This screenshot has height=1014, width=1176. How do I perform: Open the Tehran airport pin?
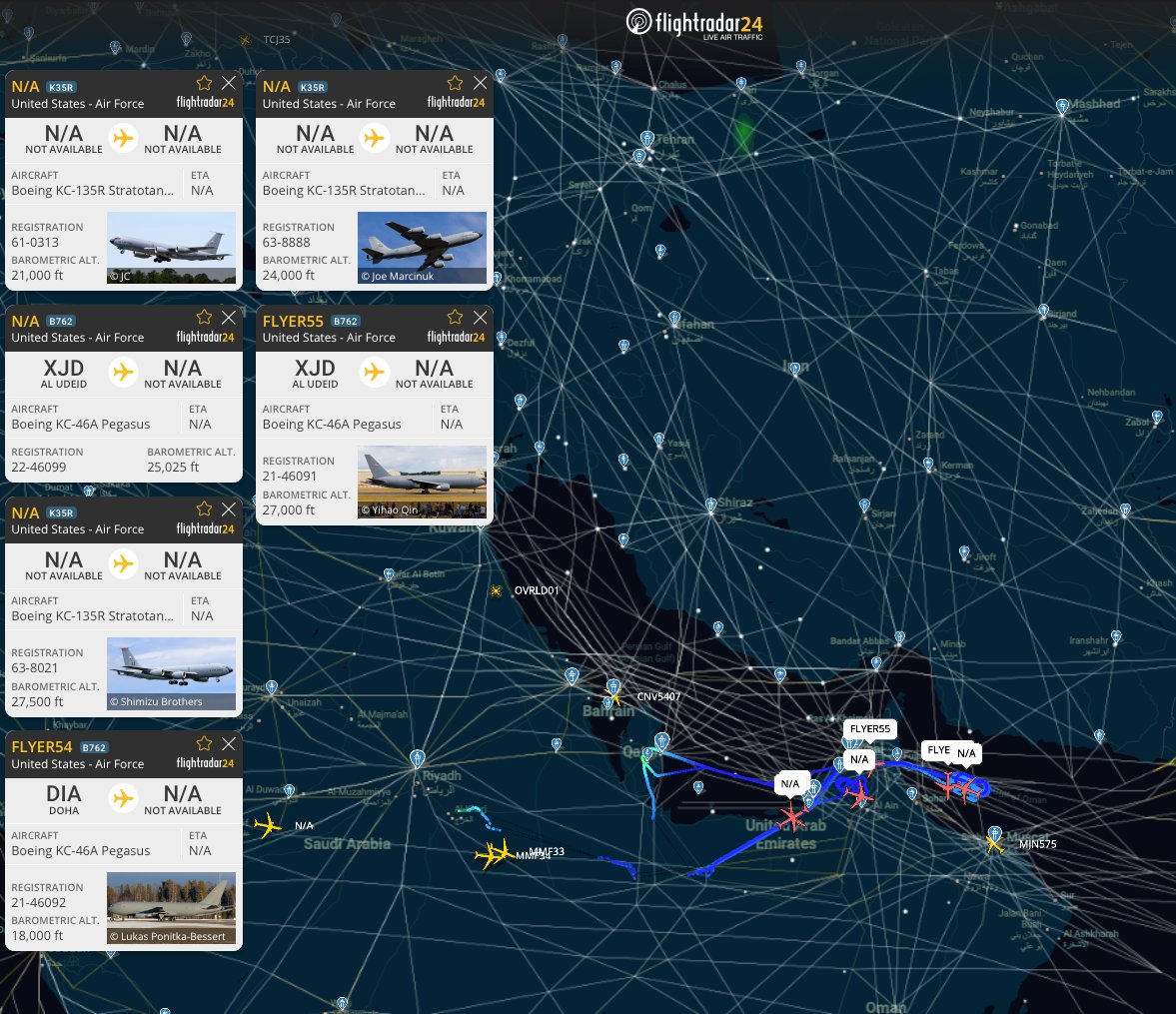click(647, 139)
